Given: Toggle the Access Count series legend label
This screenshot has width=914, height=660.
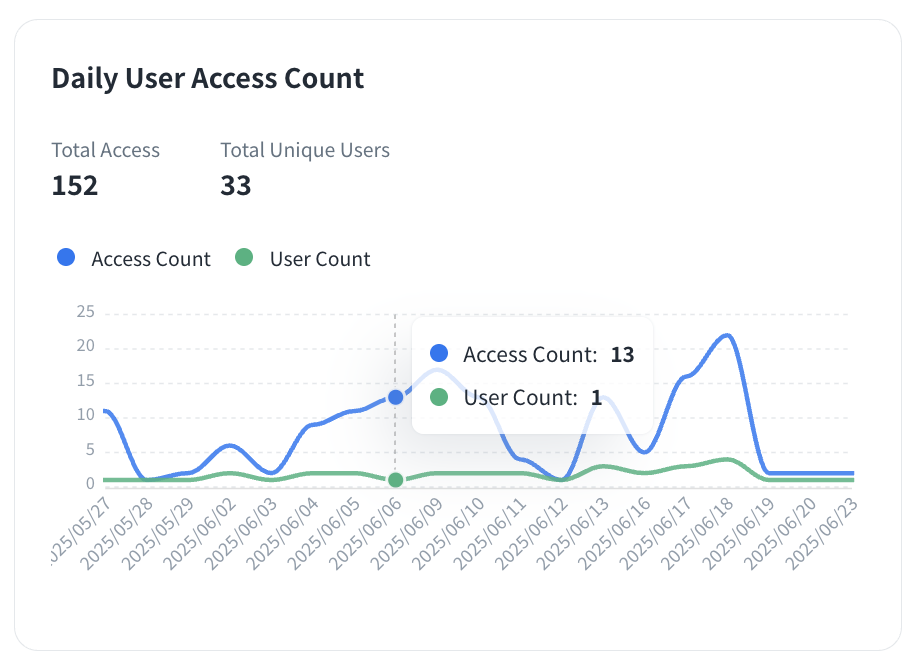Looking at the screenshot, I should (150, 259).
